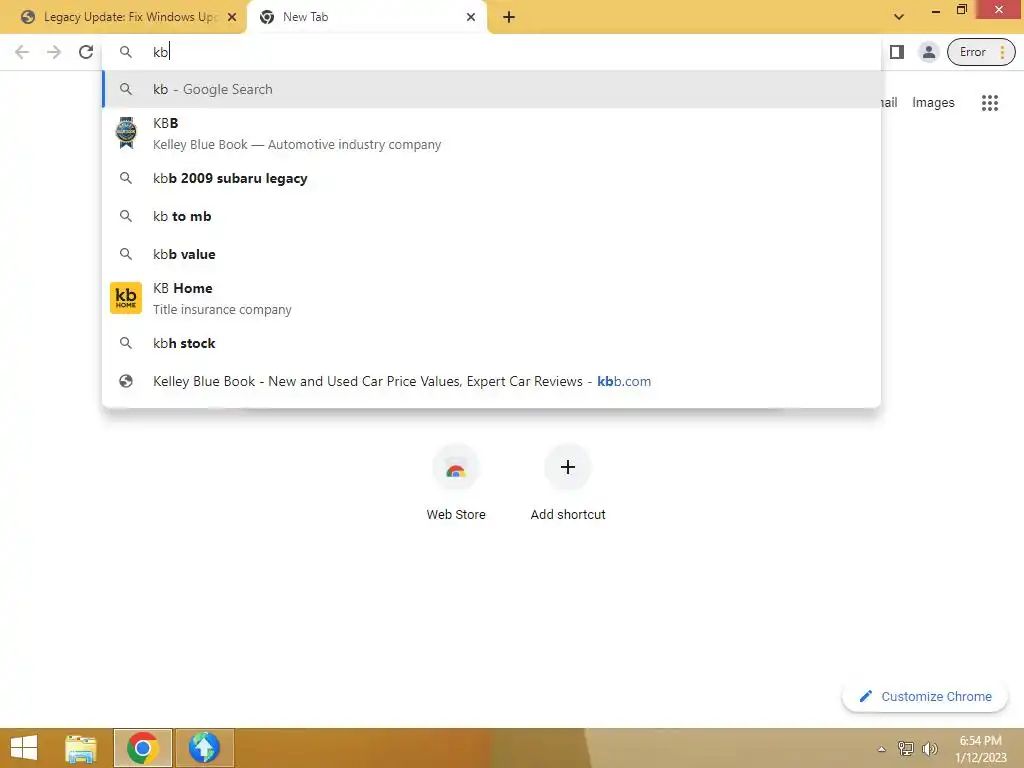Click the search magnifier in address bar
This screenshot has width=1024, height=768.
click(126, 52)
